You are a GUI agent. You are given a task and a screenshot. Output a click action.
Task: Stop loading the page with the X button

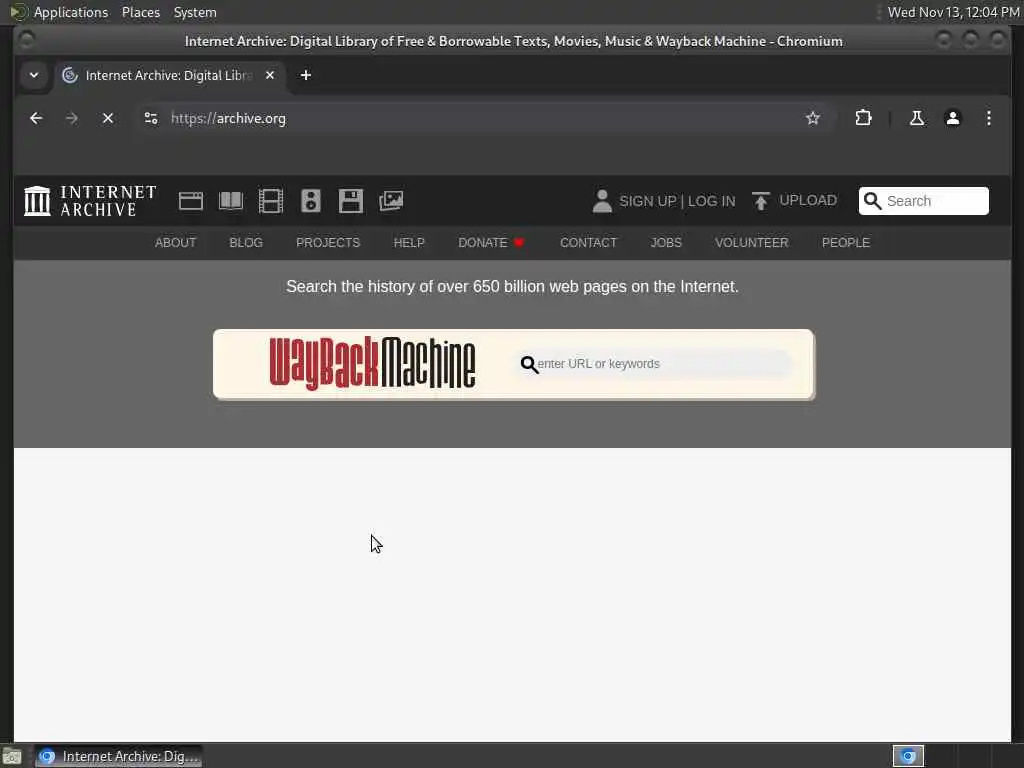(x=108, y=118)
